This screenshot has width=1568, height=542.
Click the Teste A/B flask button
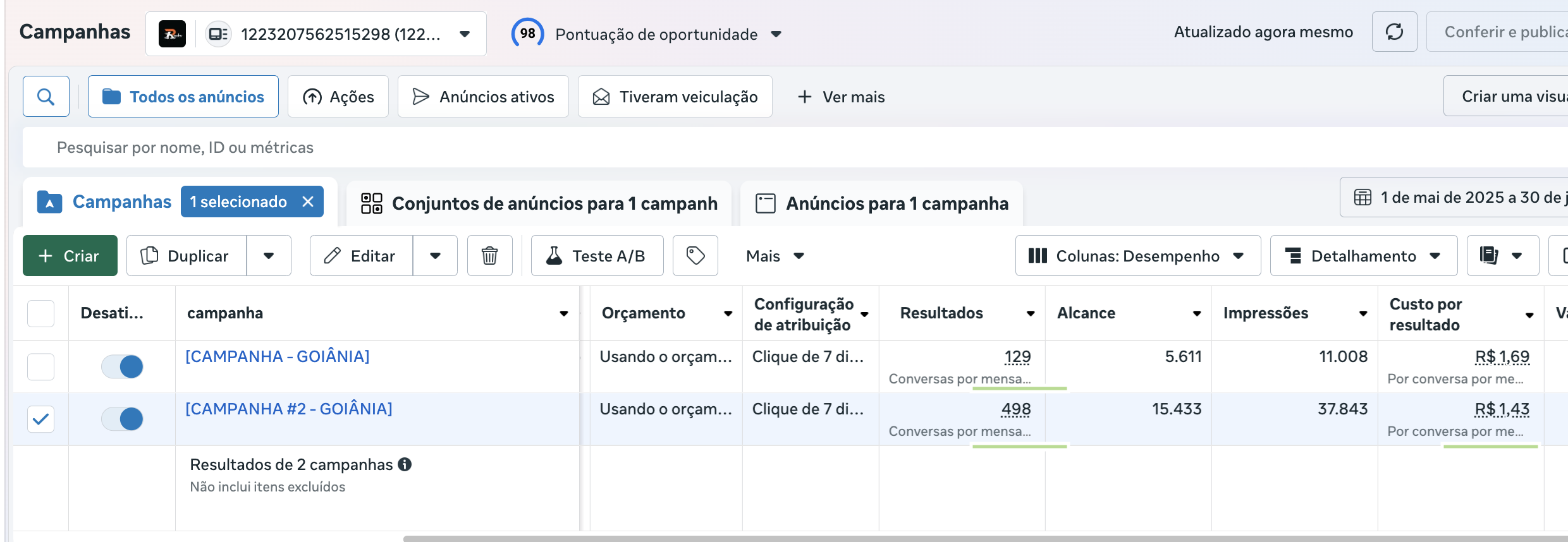pos(597,256)
